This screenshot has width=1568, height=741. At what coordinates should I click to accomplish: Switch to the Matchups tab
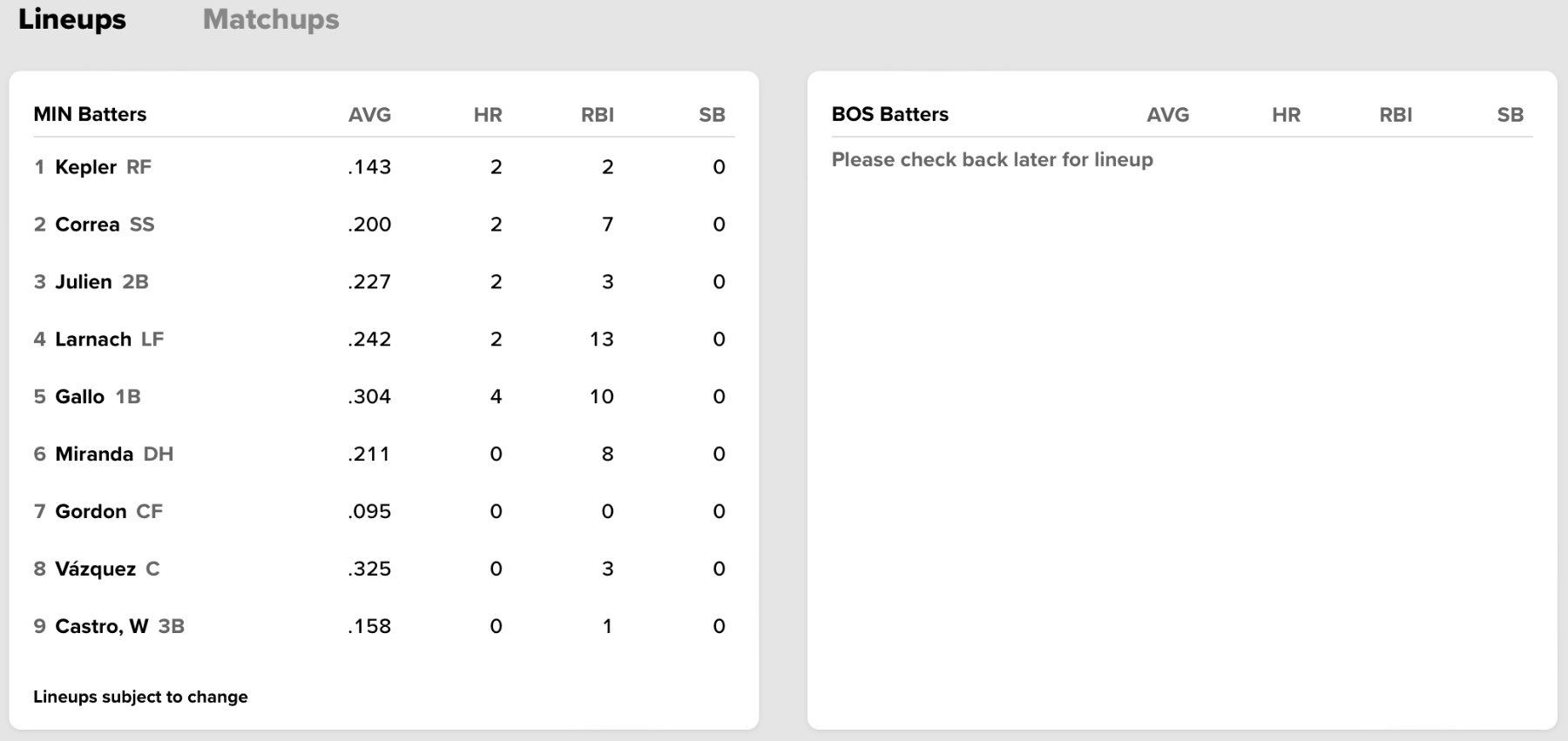tap(271, 19)
